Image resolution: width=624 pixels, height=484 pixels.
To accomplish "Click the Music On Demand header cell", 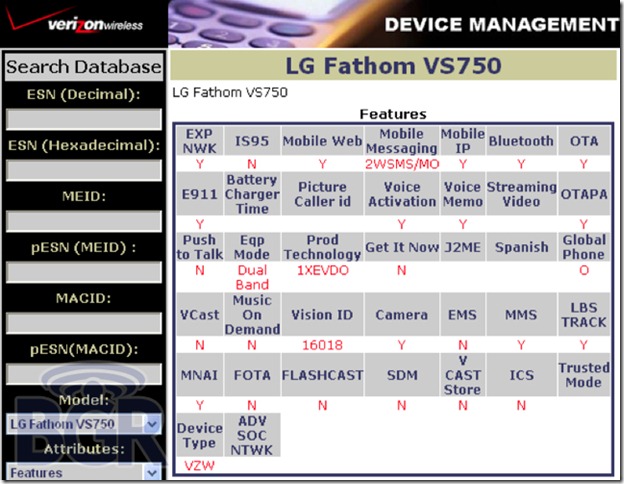I will [x=252, y=314].
